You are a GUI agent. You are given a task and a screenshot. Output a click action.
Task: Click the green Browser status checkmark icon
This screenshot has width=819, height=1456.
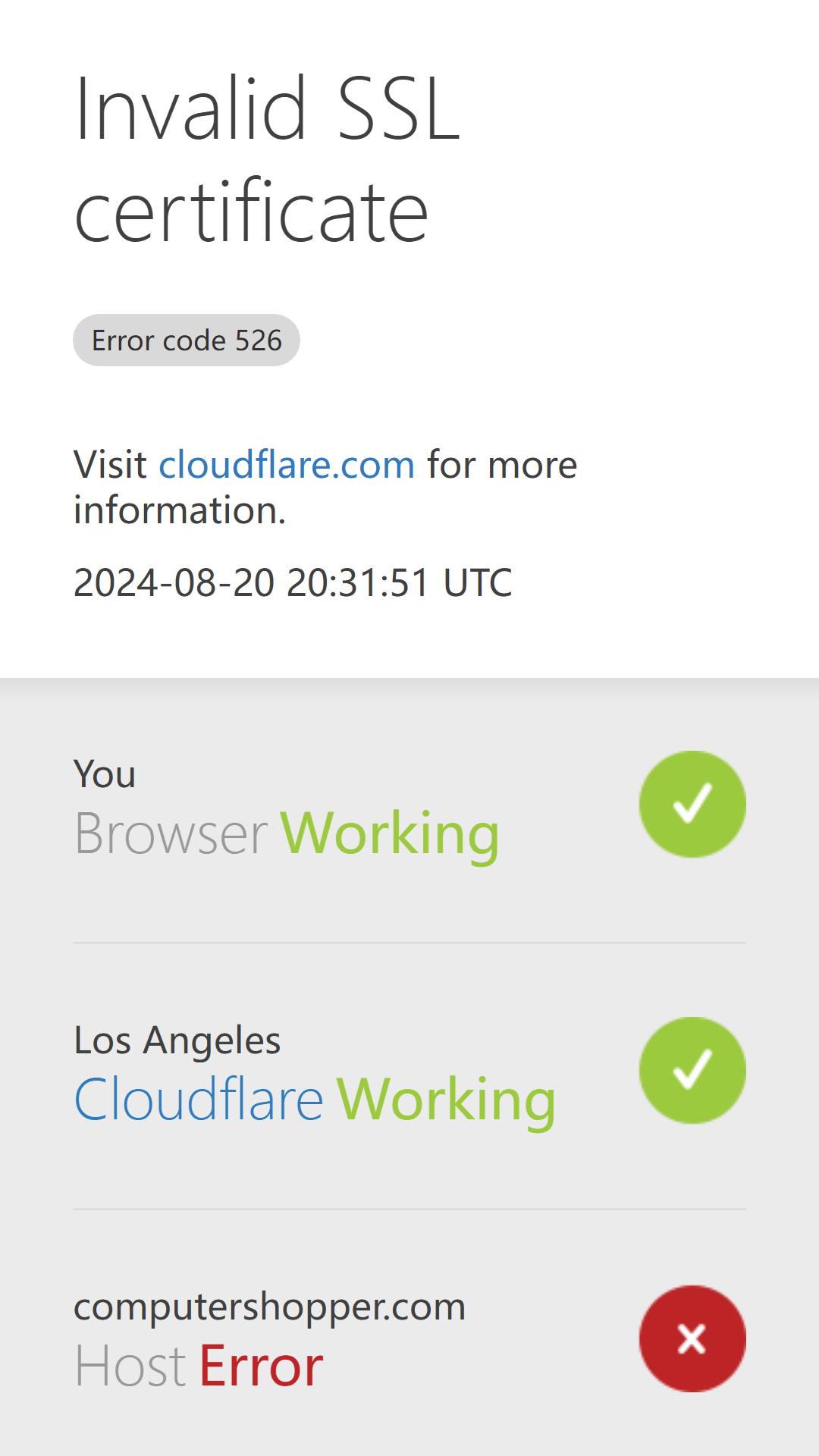(x=692, y=804)
